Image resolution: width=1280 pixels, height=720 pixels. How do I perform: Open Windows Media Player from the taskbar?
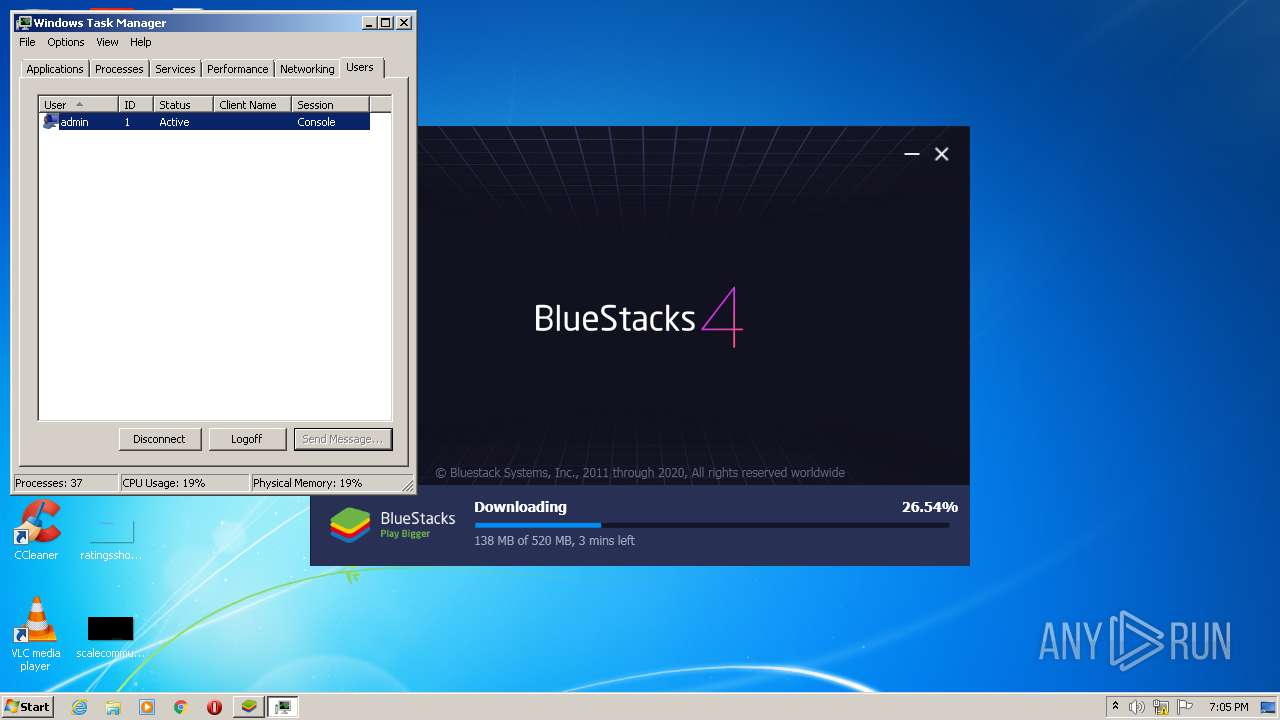[x=147, y=707]
